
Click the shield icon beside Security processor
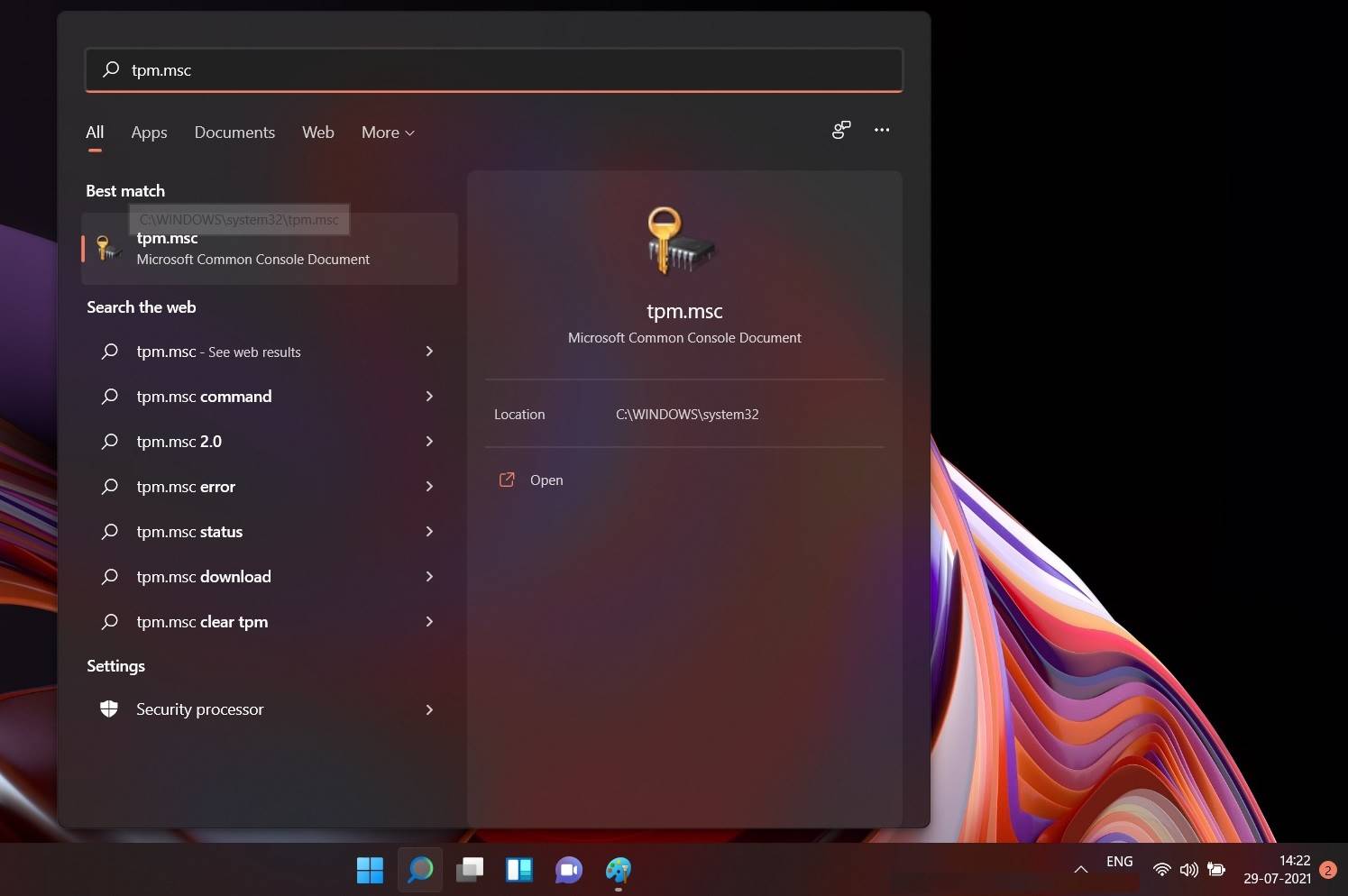pyautogui.click(x=108, y=709)
